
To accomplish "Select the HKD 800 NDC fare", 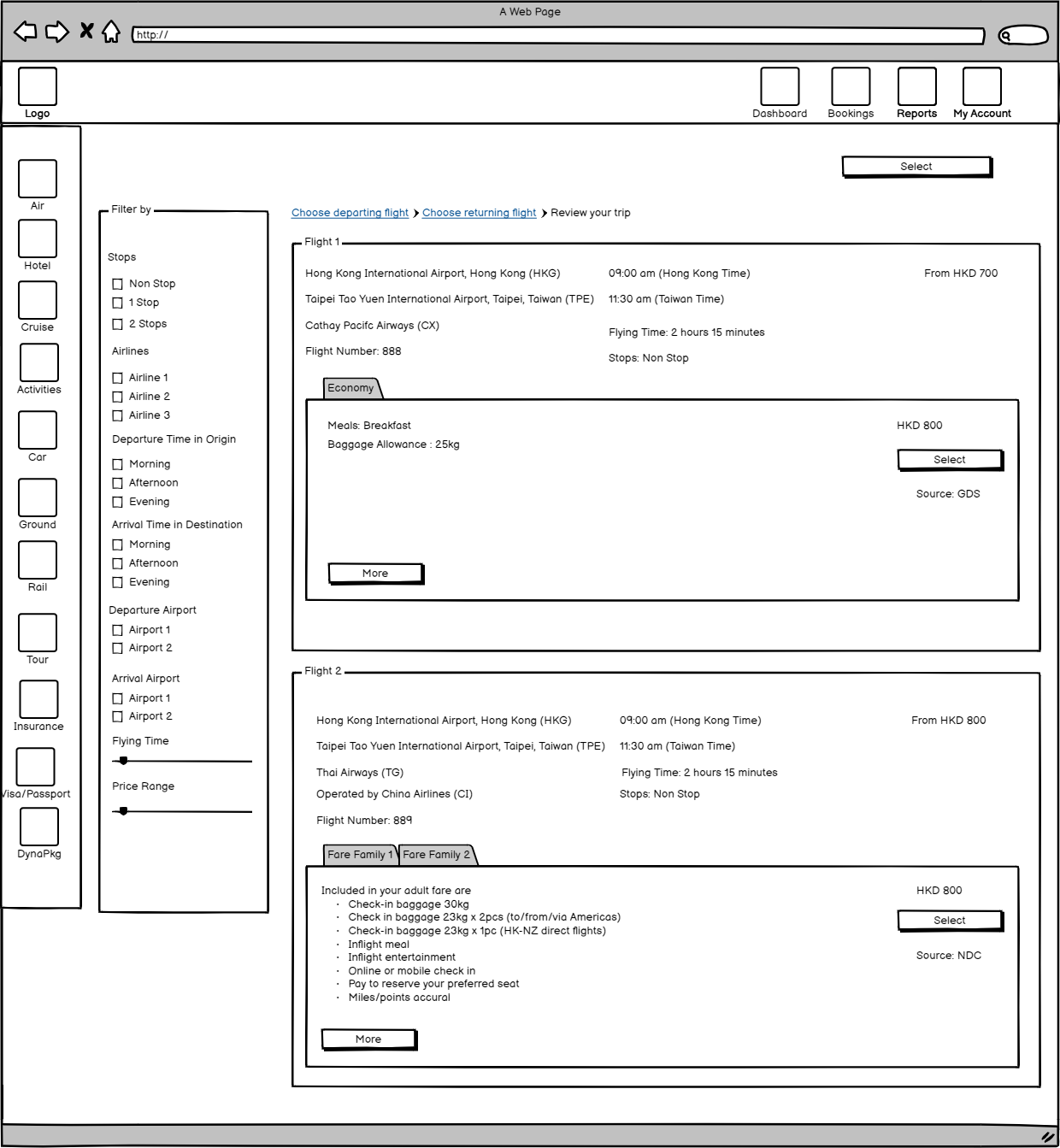I will (x=949, y=921).
